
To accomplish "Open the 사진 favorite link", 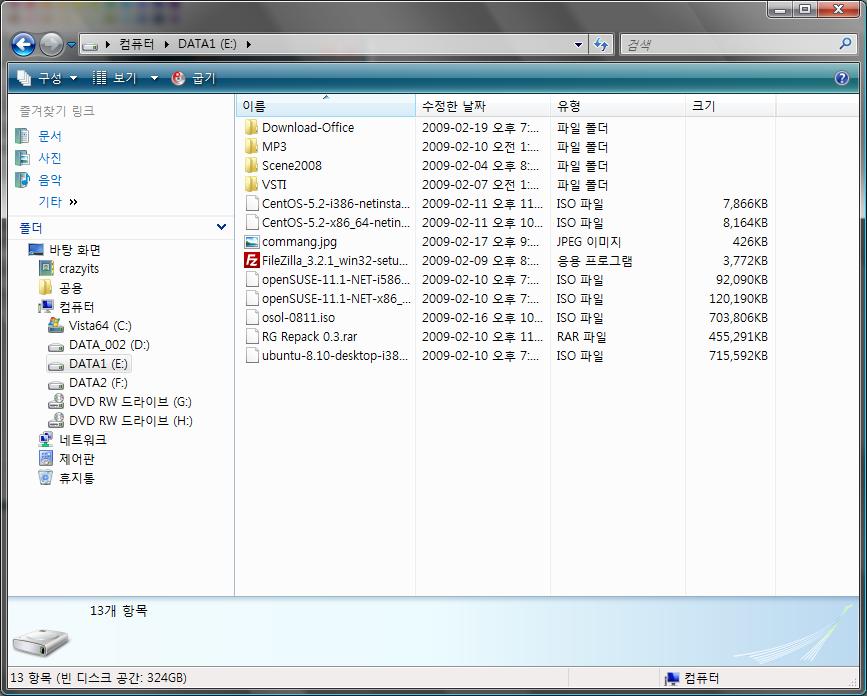I will (50, 158).
